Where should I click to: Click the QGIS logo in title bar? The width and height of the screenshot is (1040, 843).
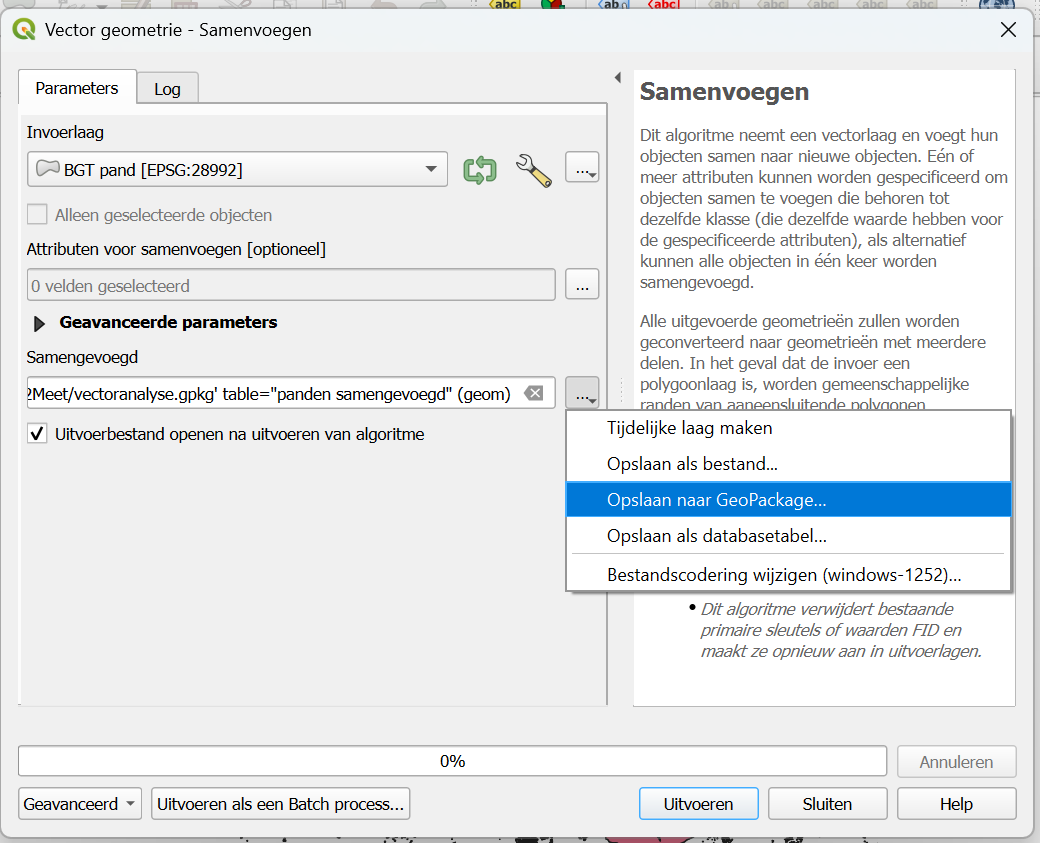[23, 30]
